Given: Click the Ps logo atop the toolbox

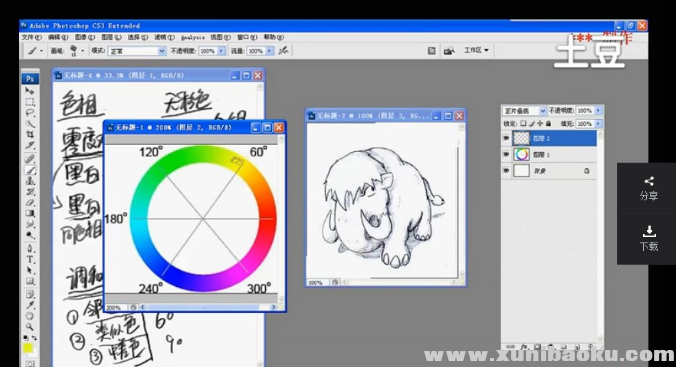Looking at the screenshot, I should click(30, 79).
